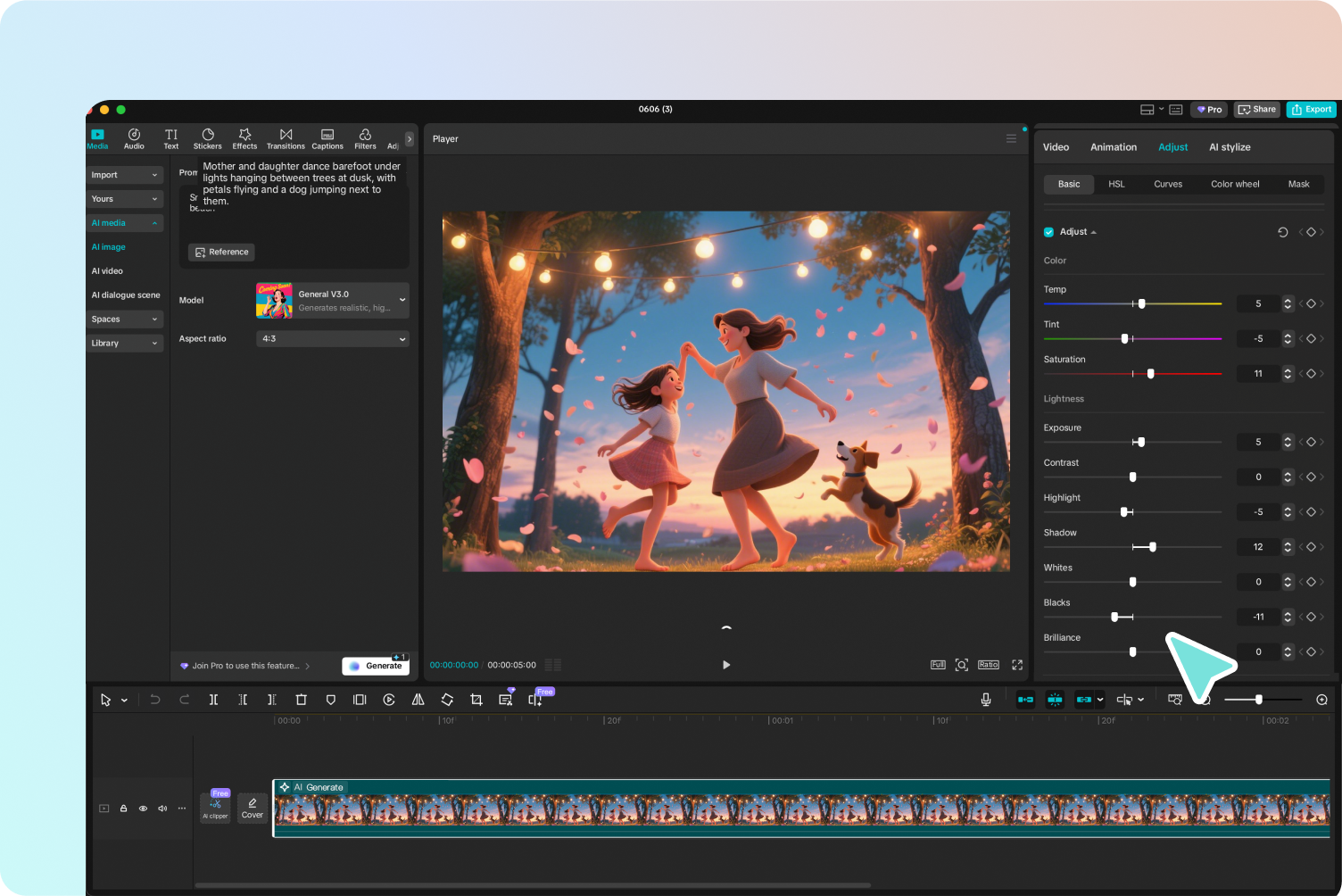Image resolution: width=1342 pixels, height=896 pixels.
Task: Click the Undo arrow
Action: click(x=155, y=700)
